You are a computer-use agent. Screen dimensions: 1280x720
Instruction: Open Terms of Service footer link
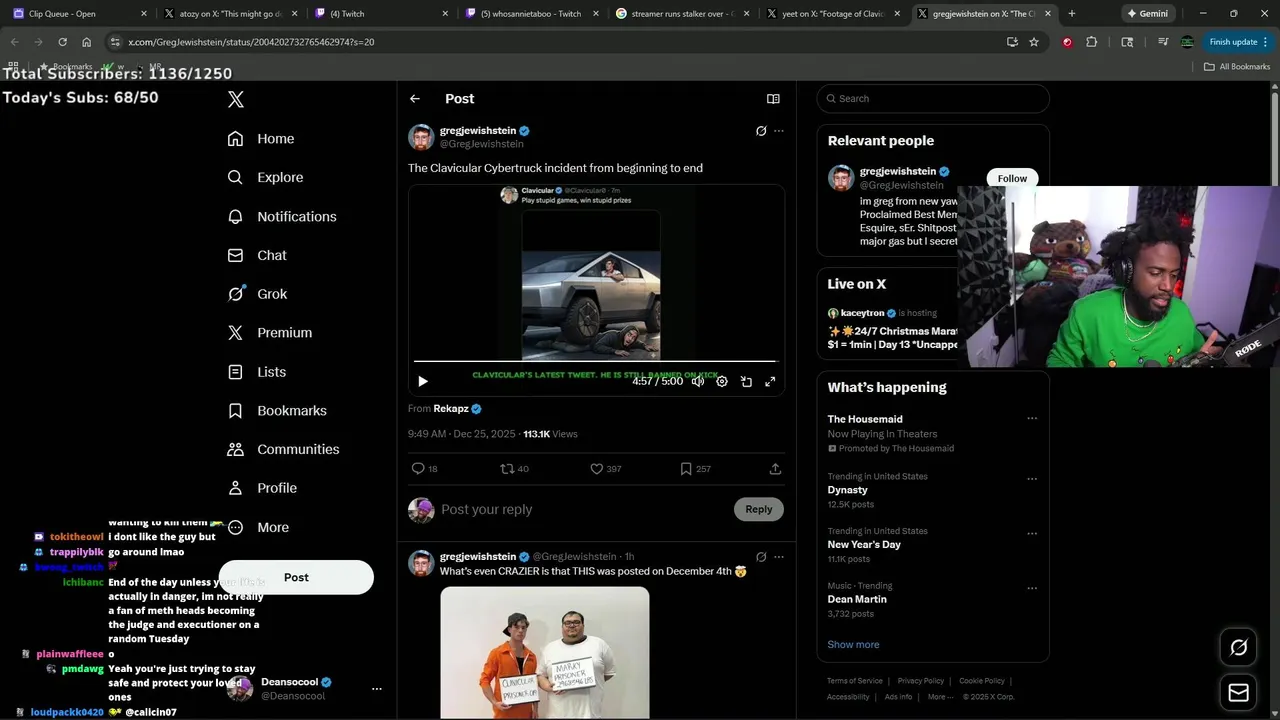[x=854, y=681]
